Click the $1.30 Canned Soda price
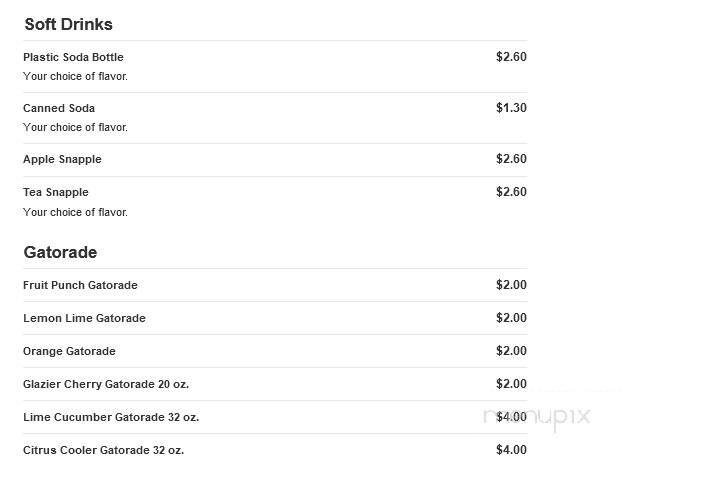This screenshot has width=716, height=499. [511, 108]
